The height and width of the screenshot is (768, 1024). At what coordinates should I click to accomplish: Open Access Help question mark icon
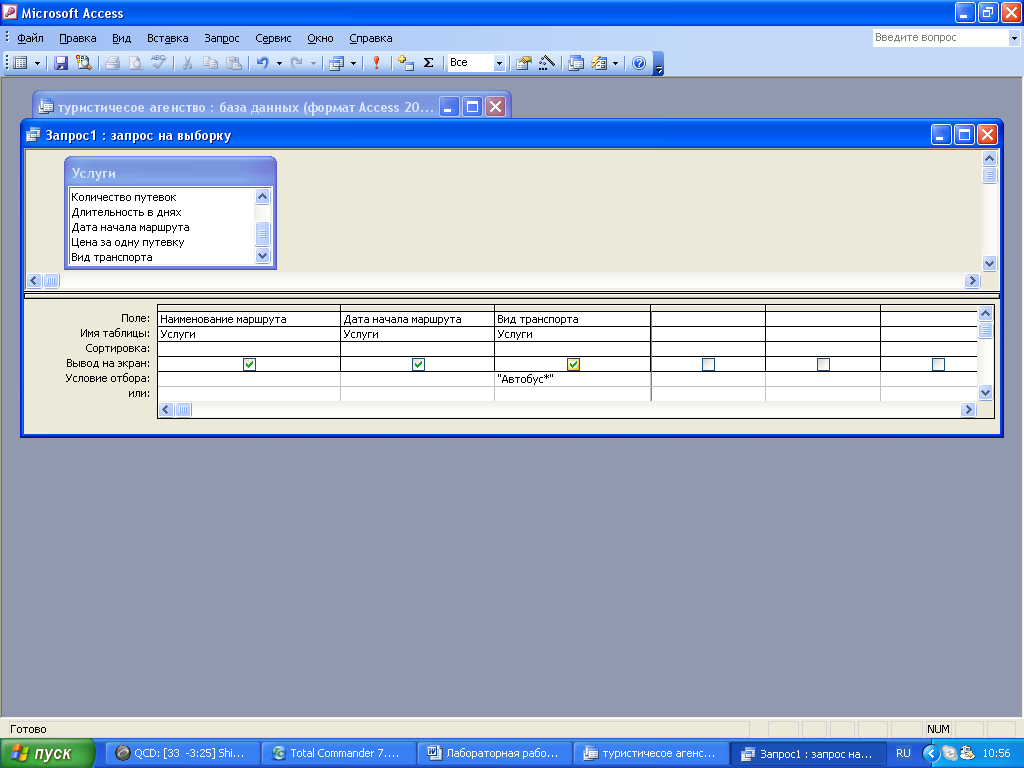[x=639, y=63]
